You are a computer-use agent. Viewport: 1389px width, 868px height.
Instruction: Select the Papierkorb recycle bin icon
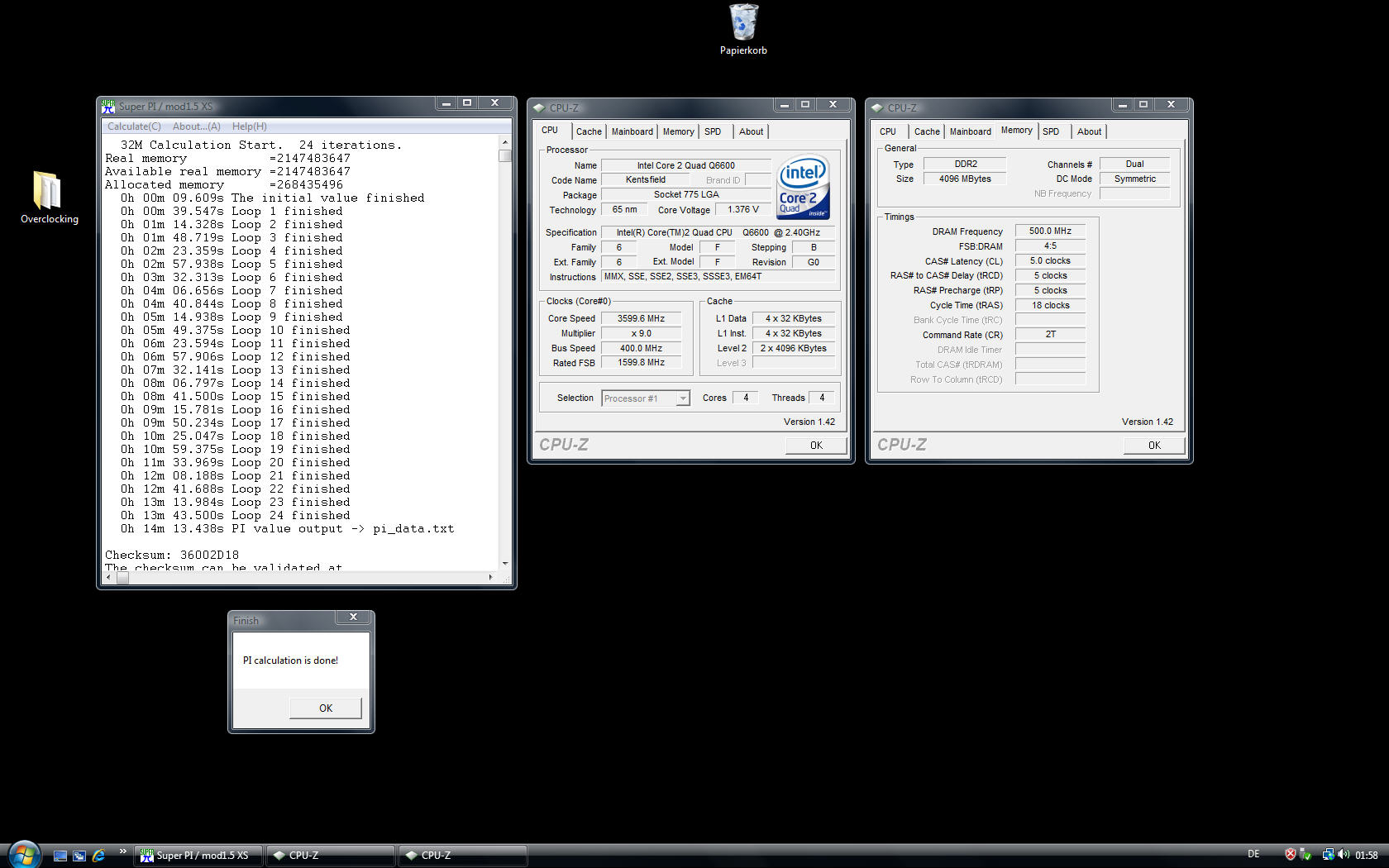point(743,22)
